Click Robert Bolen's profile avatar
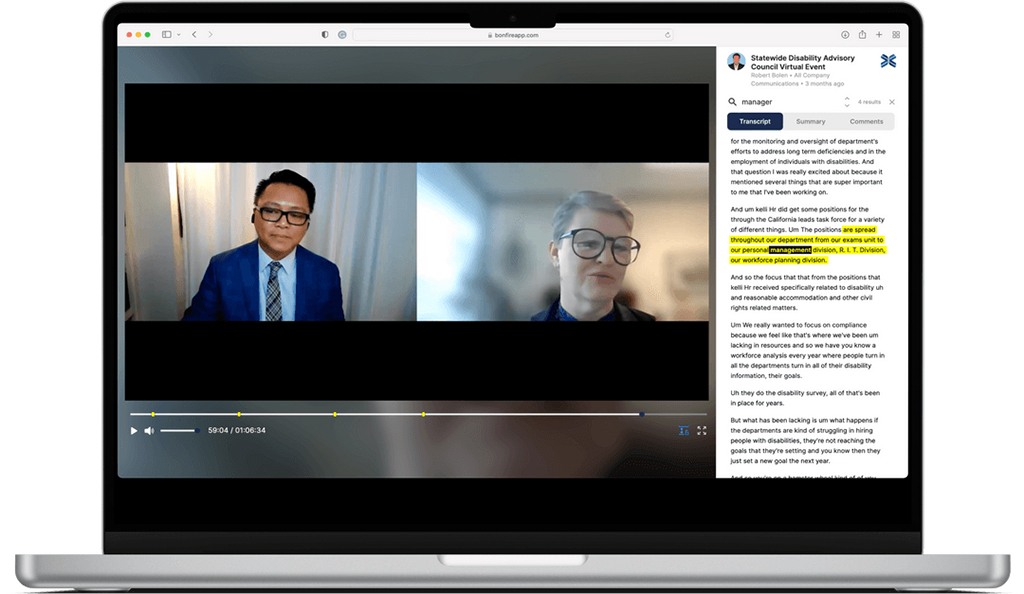The image size is (1024, 594). (737, 62)
